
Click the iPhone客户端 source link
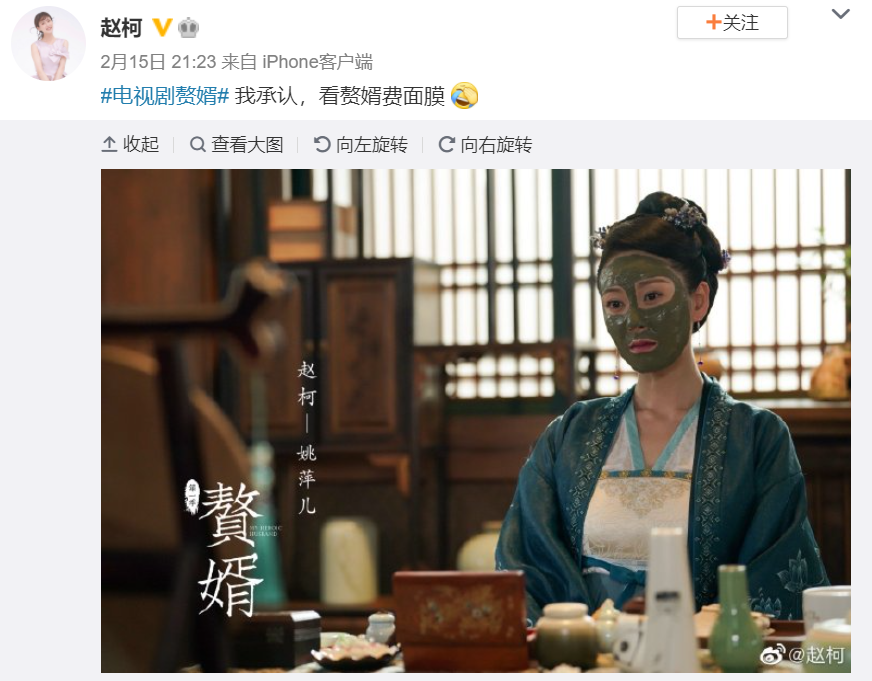point(317,62)
